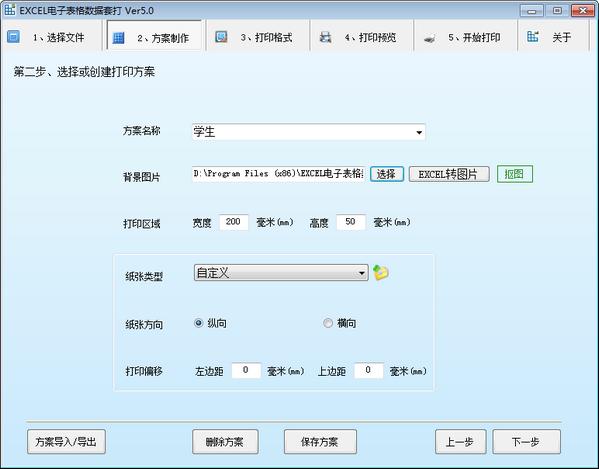This screenshot has width=599, height=469.
Task: Click the print format tab icon
Action: (x=221, y=37)
